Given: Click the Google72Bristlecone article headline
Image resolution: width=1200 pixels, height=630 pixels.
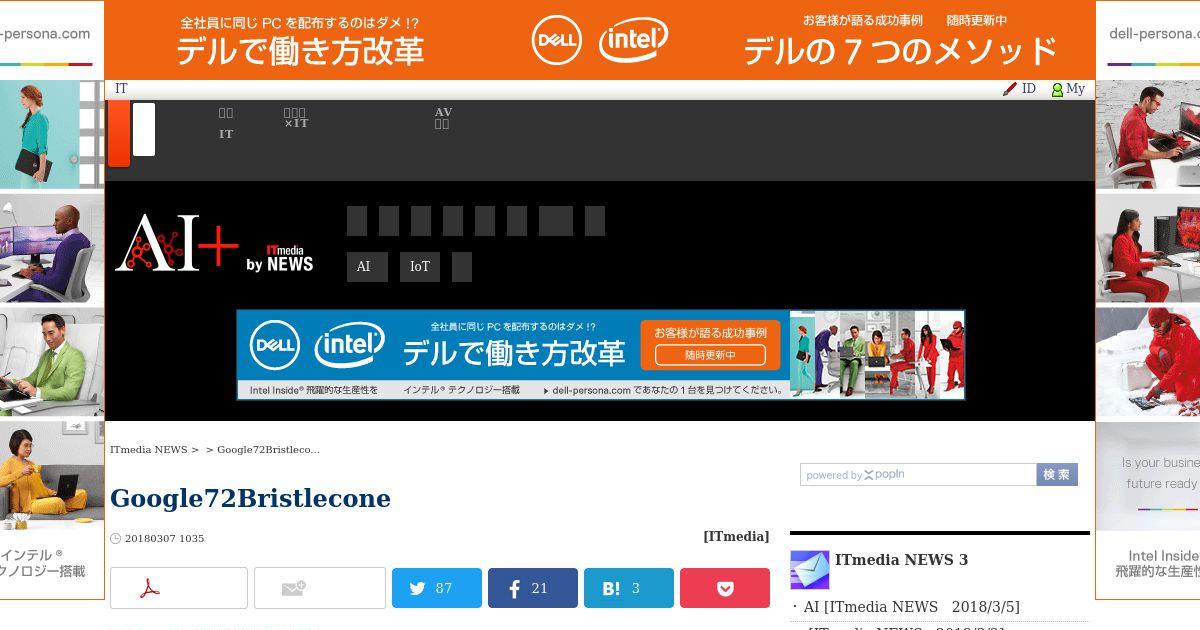Looking at the screenshot, I should pos(250,498).
